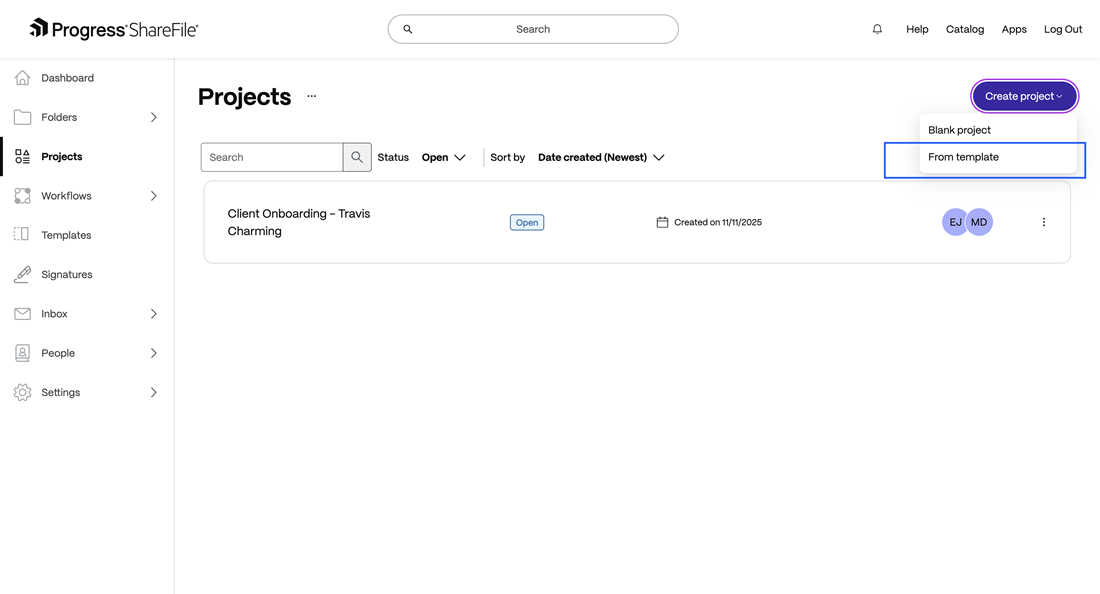
Task: Click the magnifier button beside projects search
Action: (357, 157)
